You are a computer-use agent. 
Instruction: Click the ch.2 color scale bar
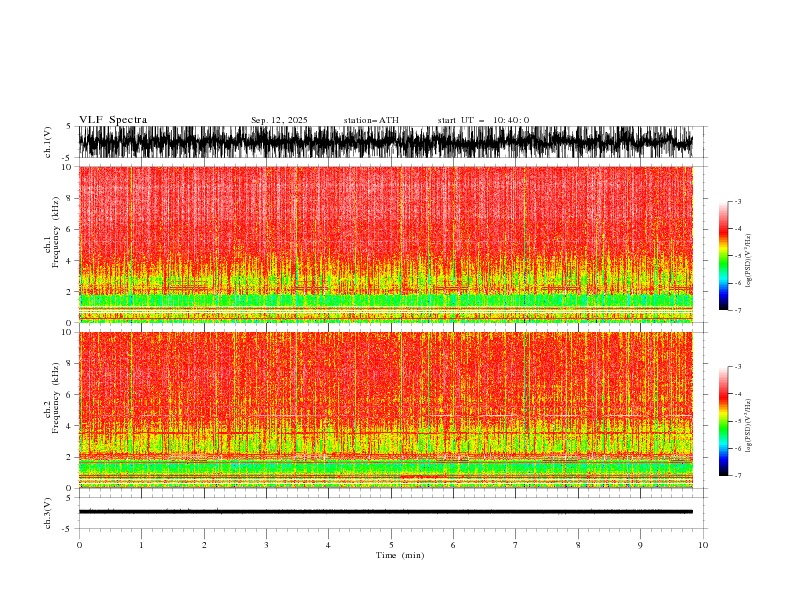(723, 421)
